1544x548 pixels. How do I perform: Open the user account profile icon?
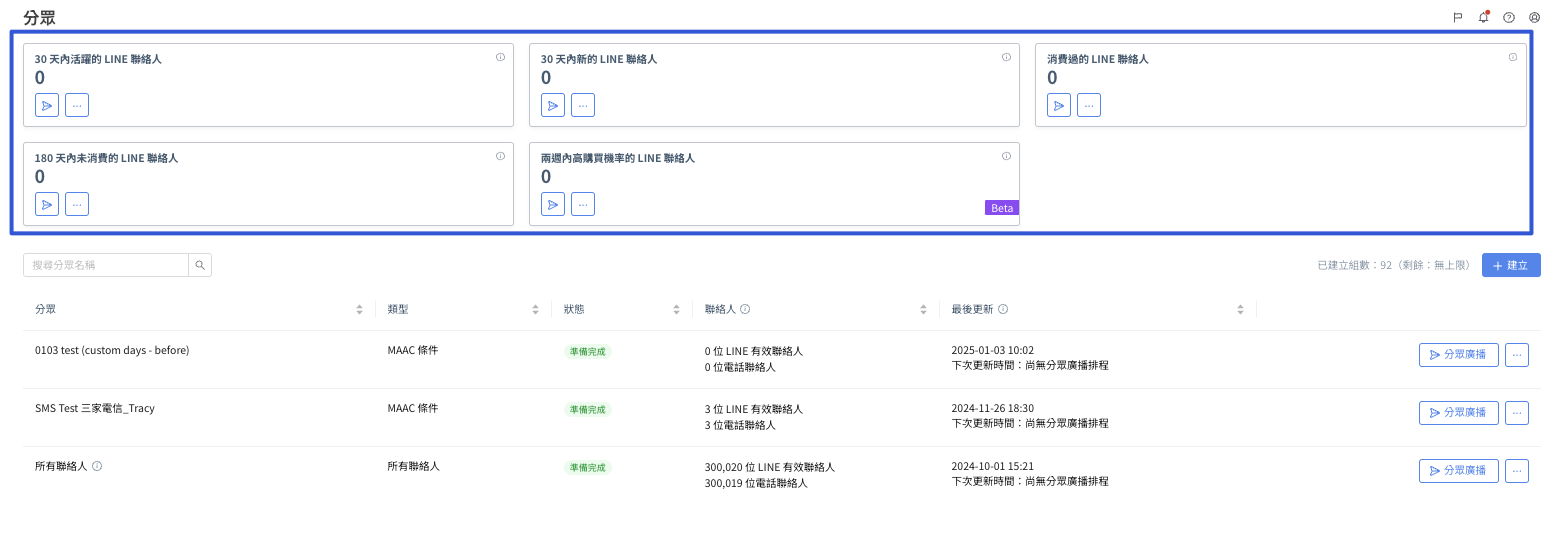pyautogui.click(x=1534, y=17)
